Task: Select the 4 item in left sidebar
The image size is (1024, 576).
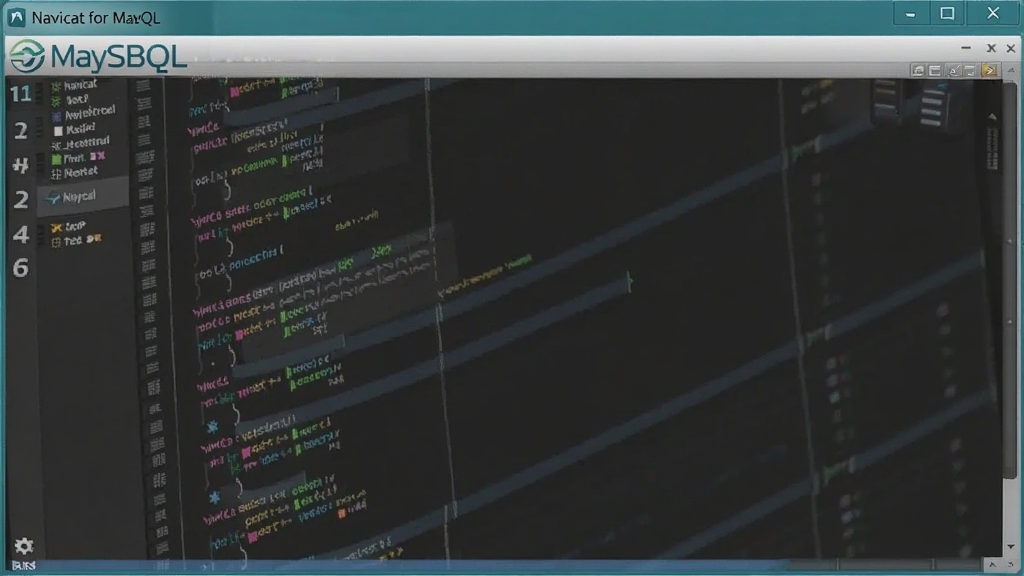Action: pos(20,234)
